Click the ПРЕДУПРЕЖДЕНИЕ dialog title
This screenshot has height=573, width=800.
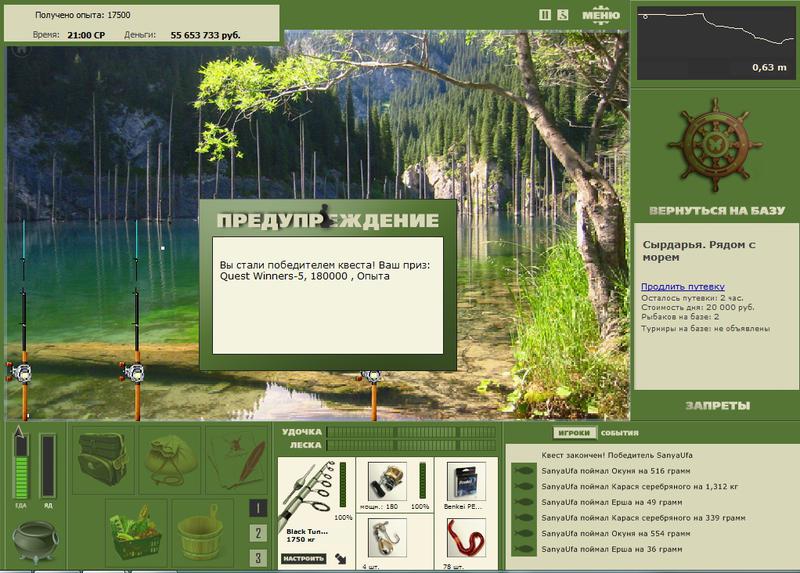(328, 220)
